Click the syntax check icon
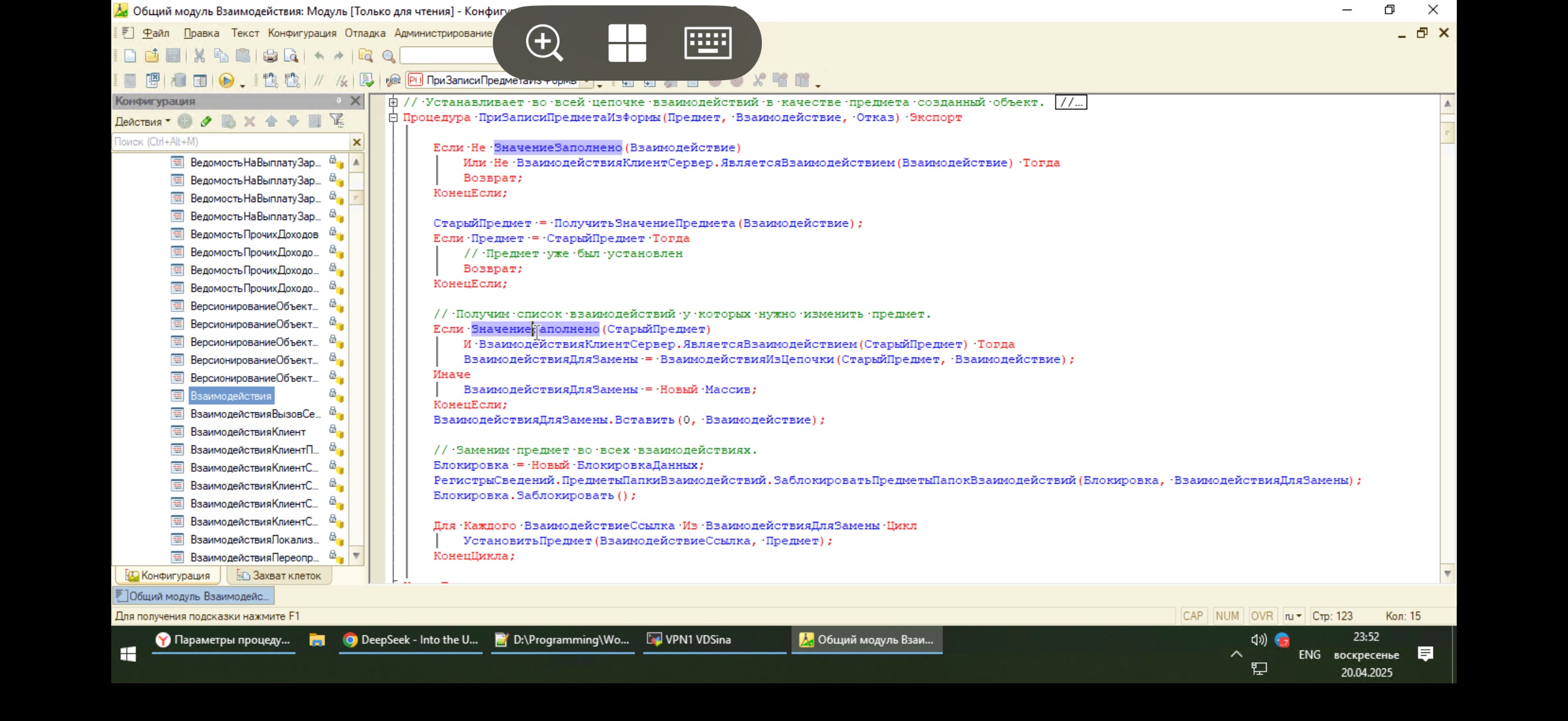Screen dimensions: 1568x721 click(x=367, y=80)
